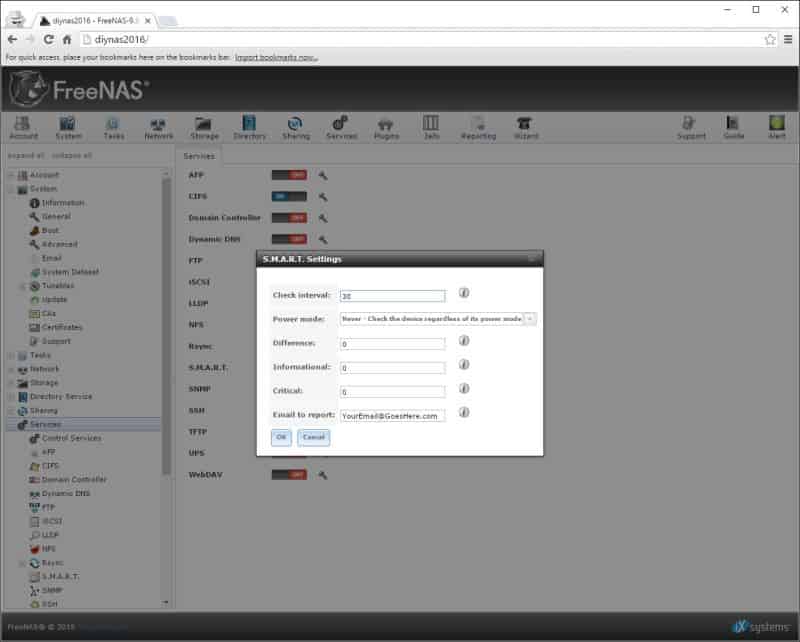Expand the Storage tree node
800x642 pixels.
(11, 383)
